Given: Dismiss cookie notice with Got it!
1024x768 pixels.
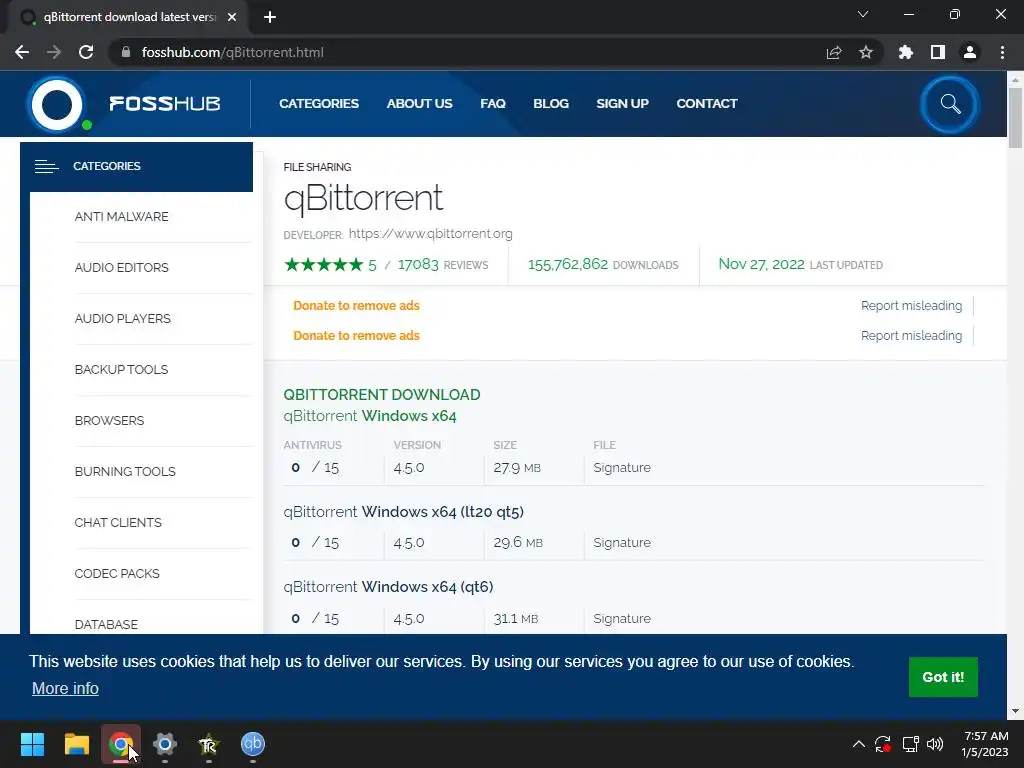Looking at the screenshot, I should pos(943,677).
